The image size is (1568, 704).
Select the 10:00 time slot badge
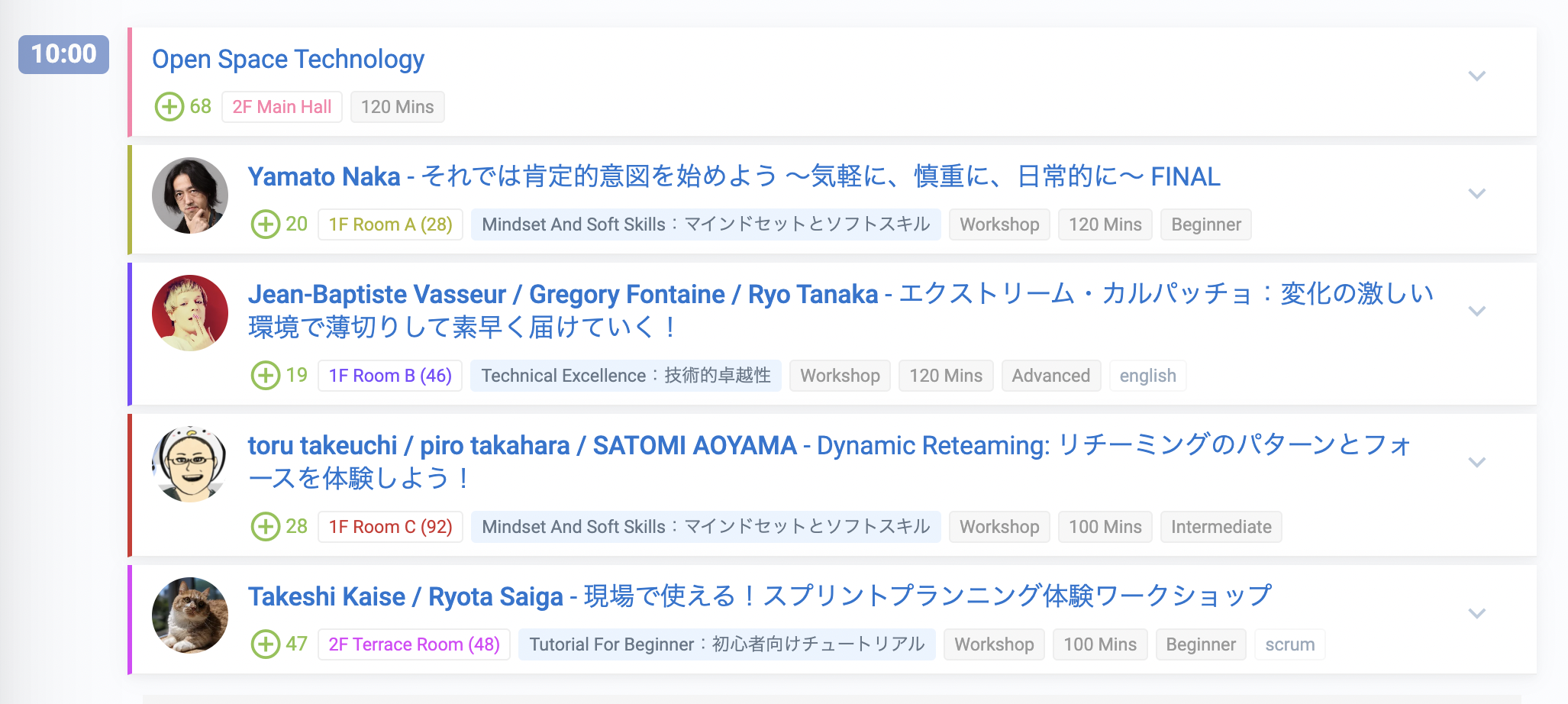[63, 54]
